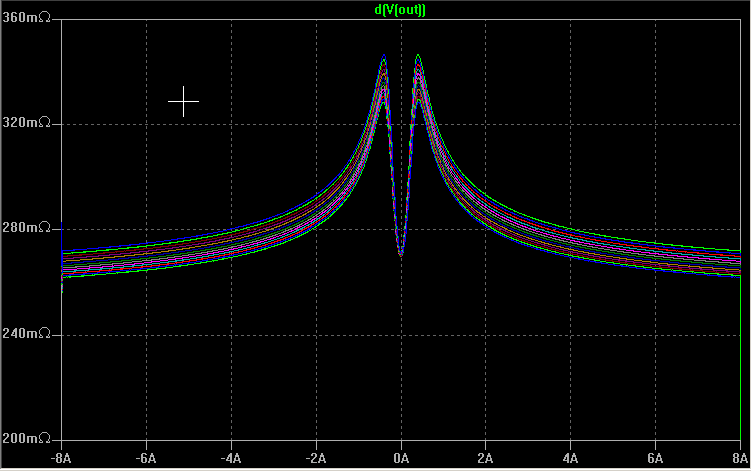Click the 6A horizontal axis label
Image resolution: width=751 pixels, height=471 pixels.
pos(655,459)
